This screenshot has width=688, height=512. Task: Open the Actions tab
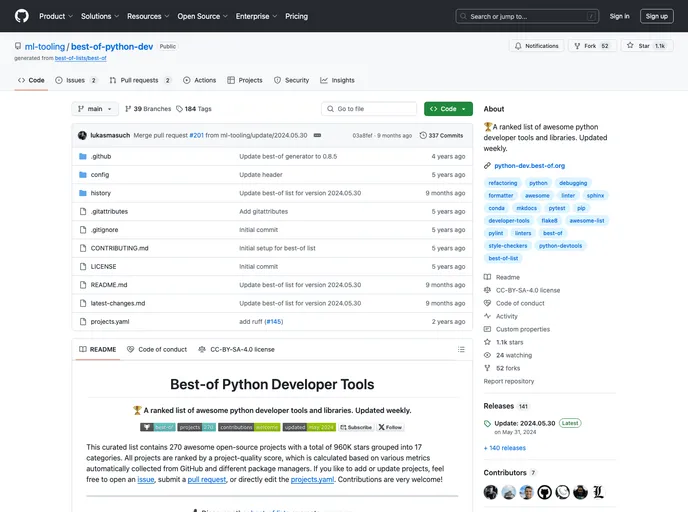point(200,80)
